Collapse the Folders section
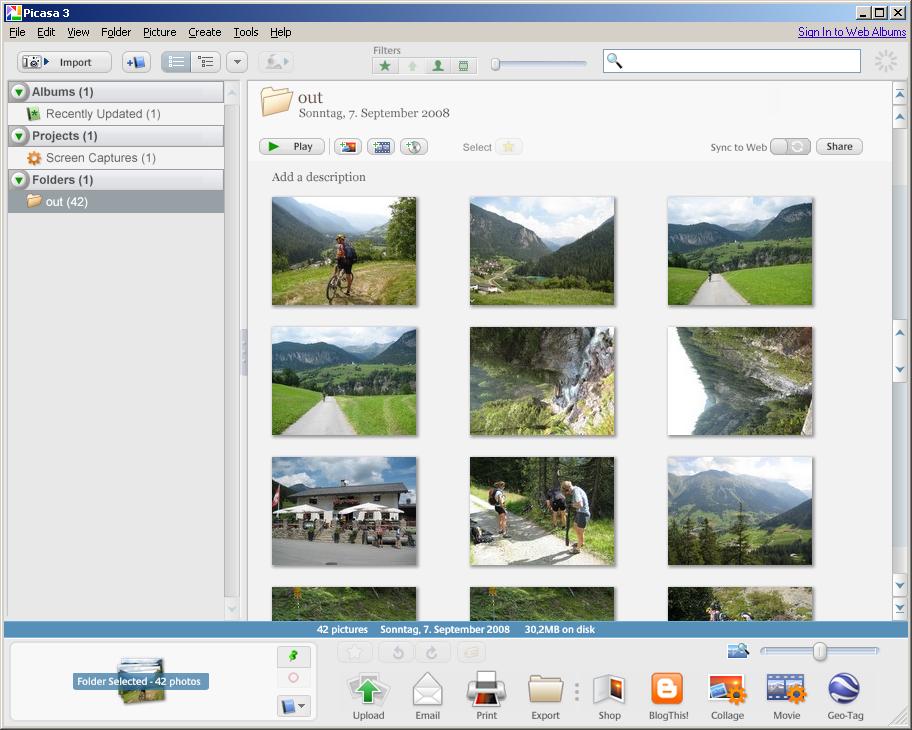The width and height of the screenshot is (912, 730). 19,180
